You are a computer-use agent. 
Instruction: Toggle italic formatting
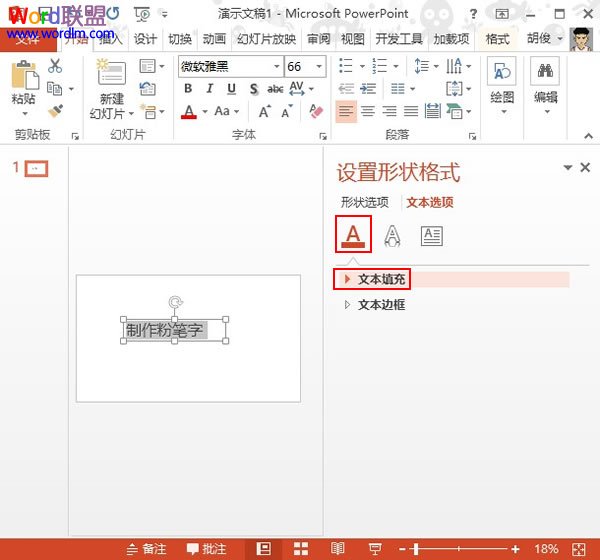(210, 89)
